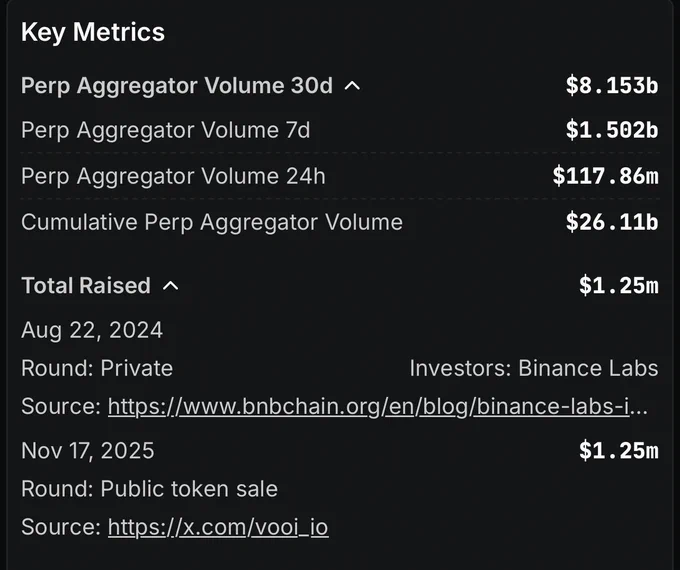Select the Cumulative Perp Aggregator Volume row
This screenshot has width=680, height=570.
point(340,222)
